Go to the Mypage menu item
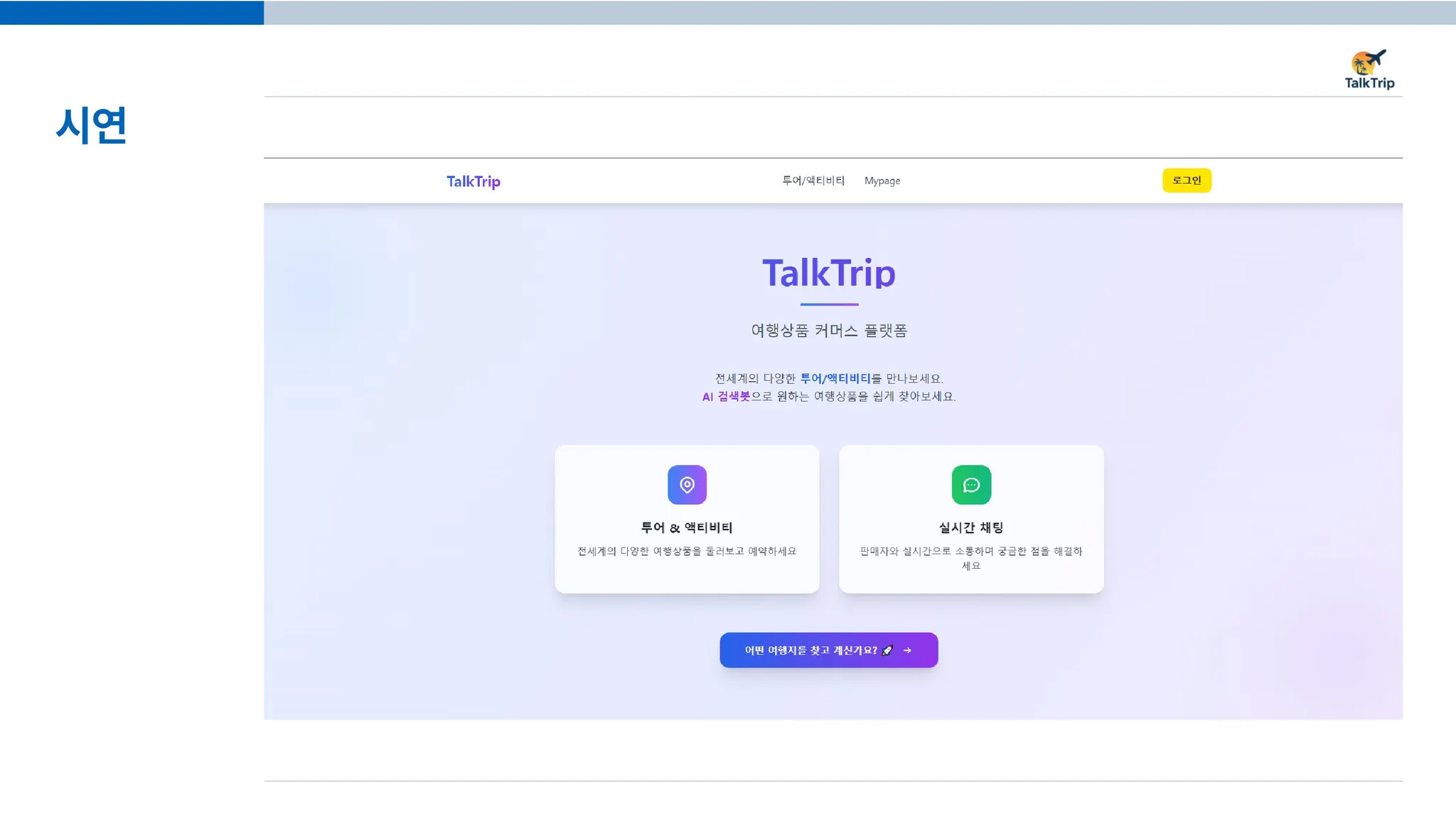 click(882, 181)
